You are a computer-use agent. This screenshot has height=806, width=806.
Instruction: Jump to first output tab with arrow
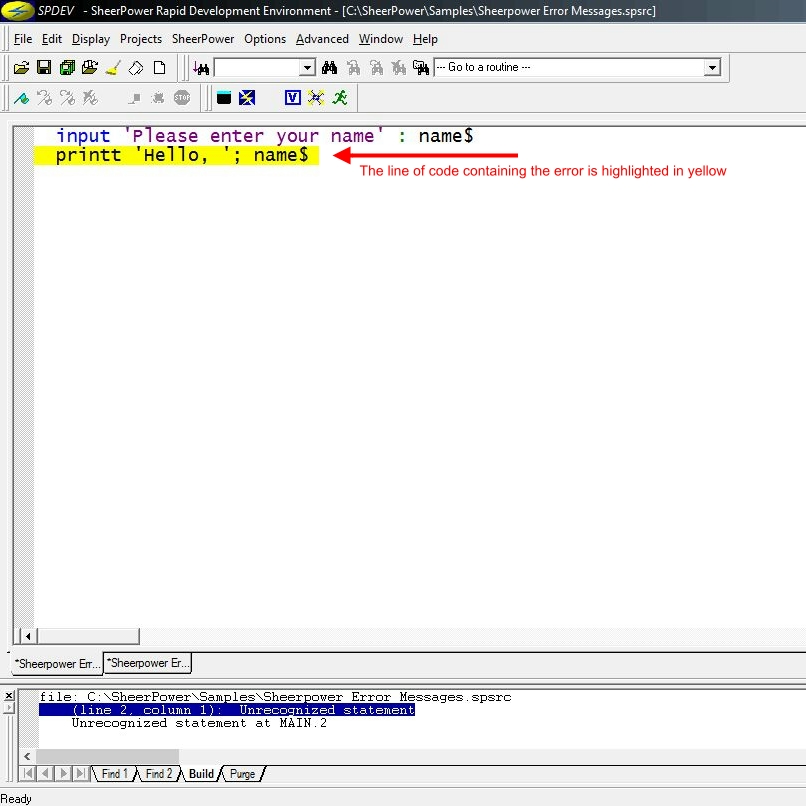[28, 773]
